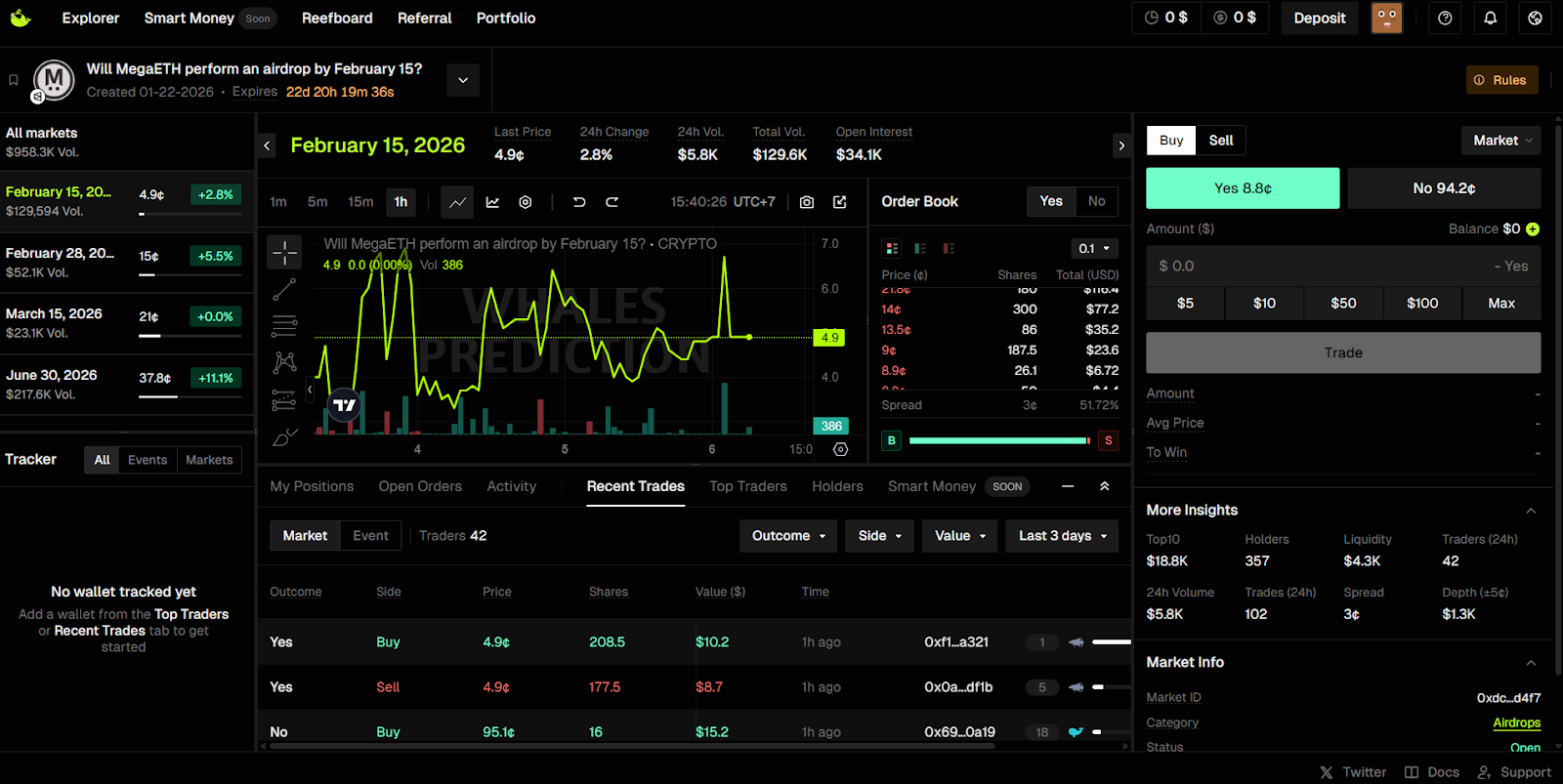The height and width of the screenshot is (784, 1563).
Task: Click the TradingView logo on chart
Action: tap(345, 404)
